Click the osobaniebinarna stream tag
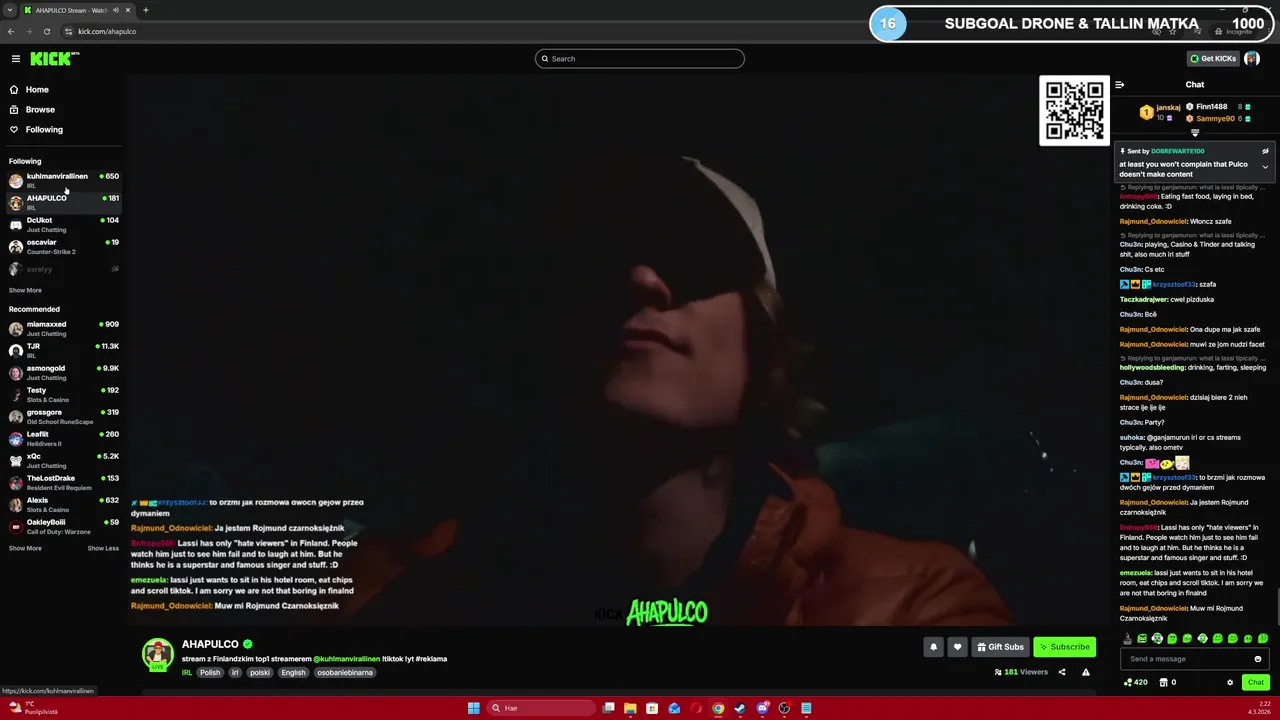Image resolution: width=1280 pixels, height=720 pixels. point(345,673)
